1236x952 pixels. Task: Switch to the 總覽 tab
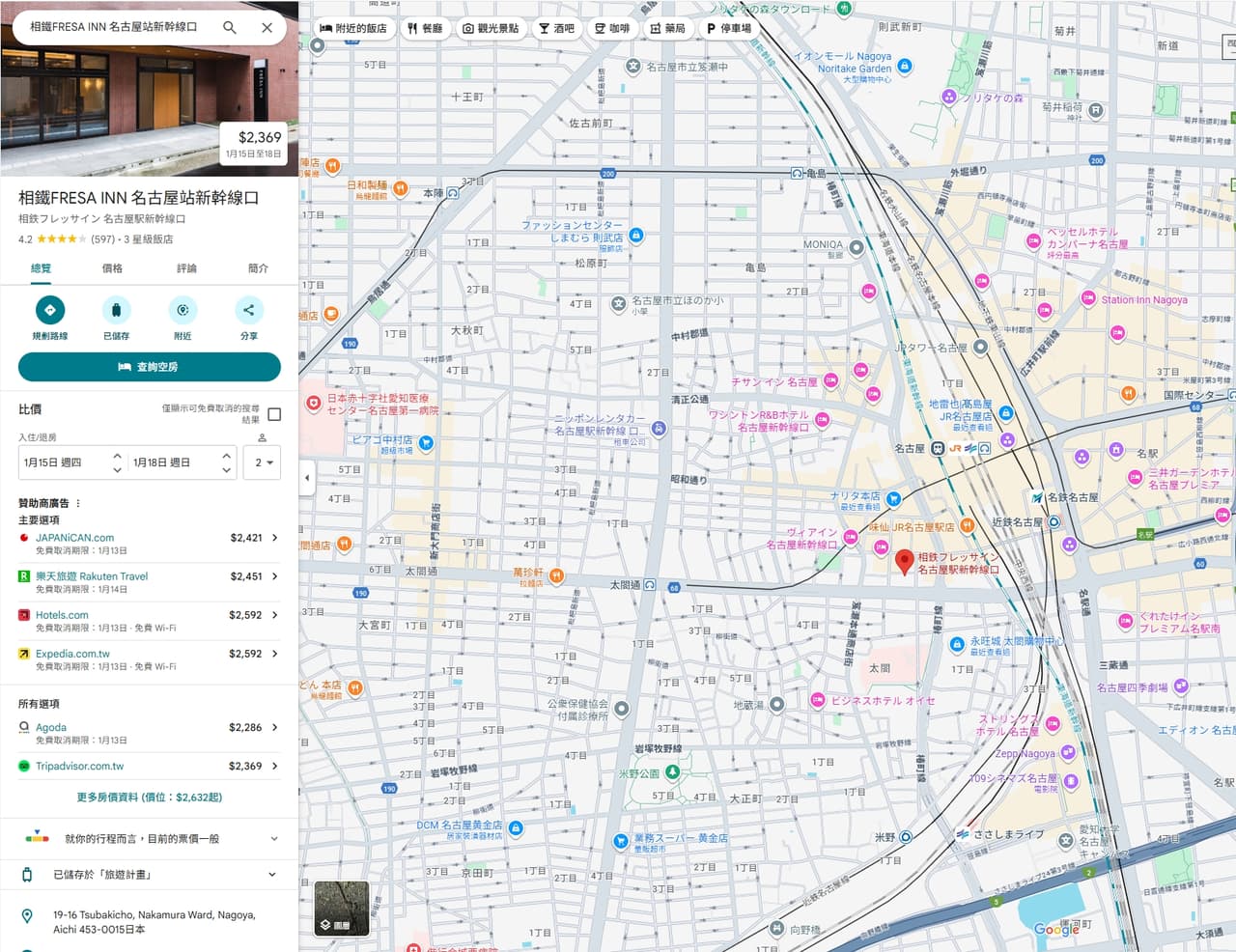[41, 268]
